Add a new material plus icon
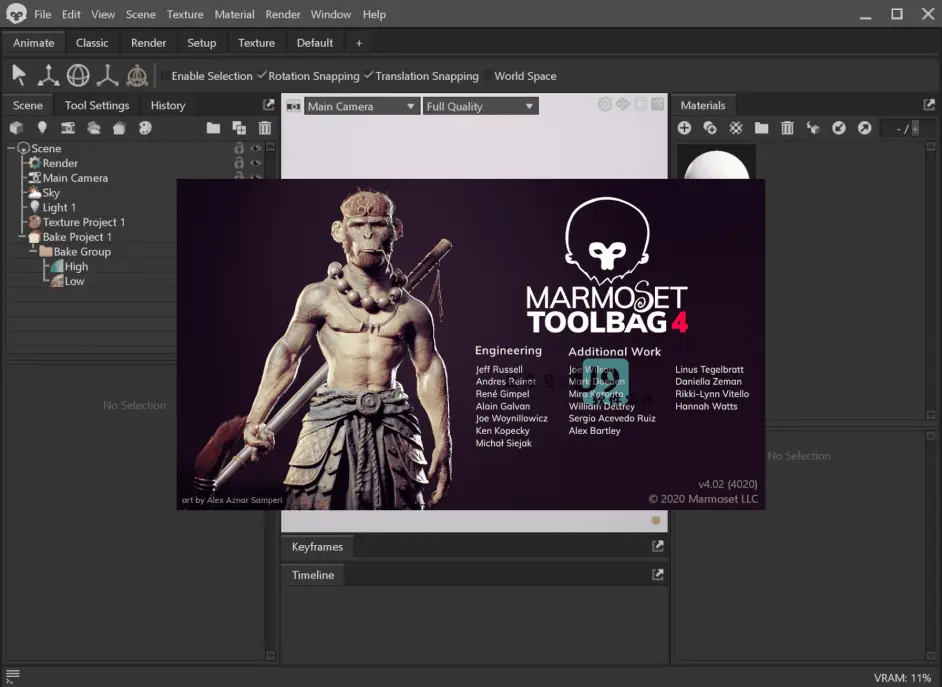 click(684, 127)
